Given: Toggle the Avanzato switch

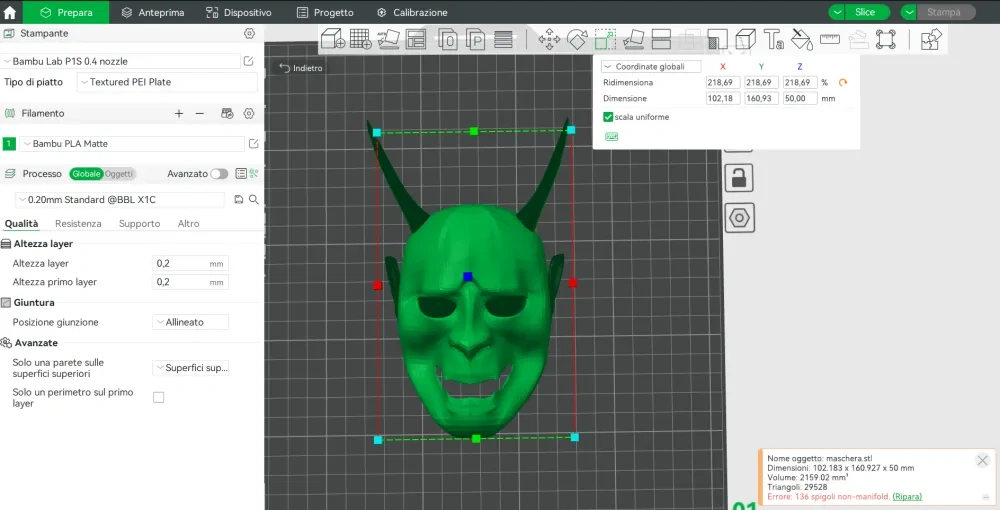Looking at the screenshot, I should [x=219, y=173].
